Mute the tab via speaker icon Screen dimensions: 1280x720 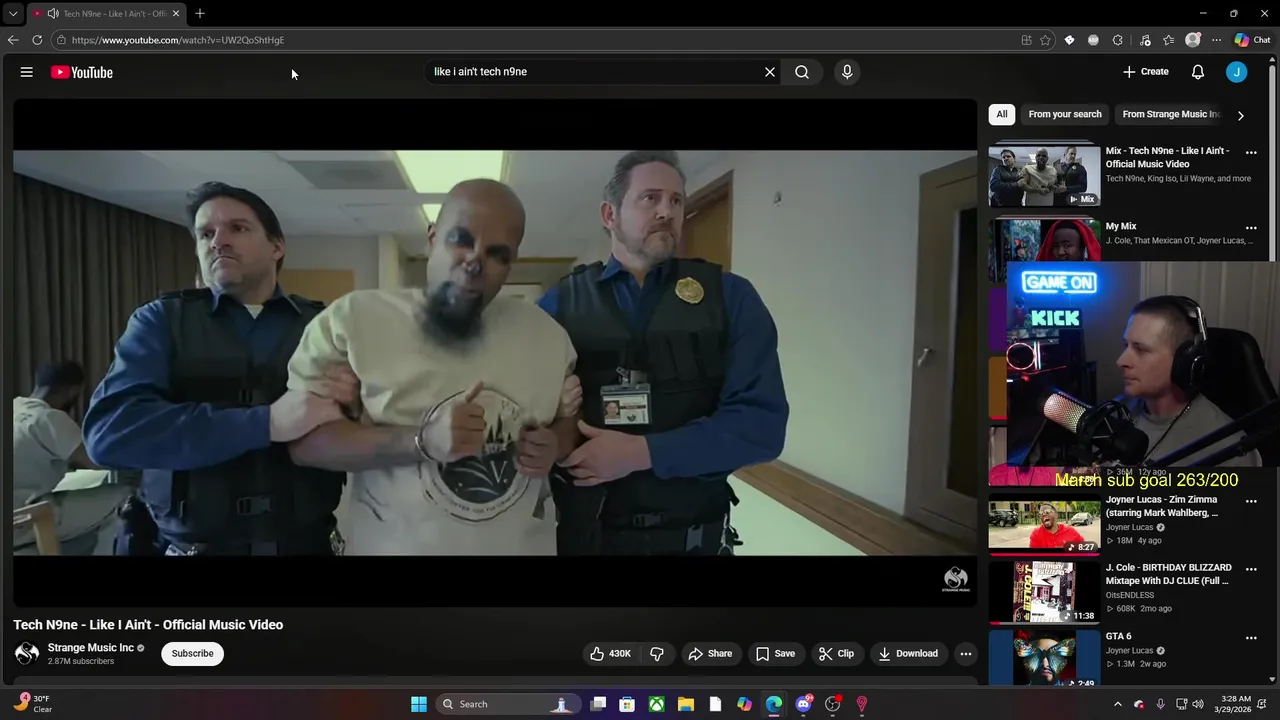(53, 14)
